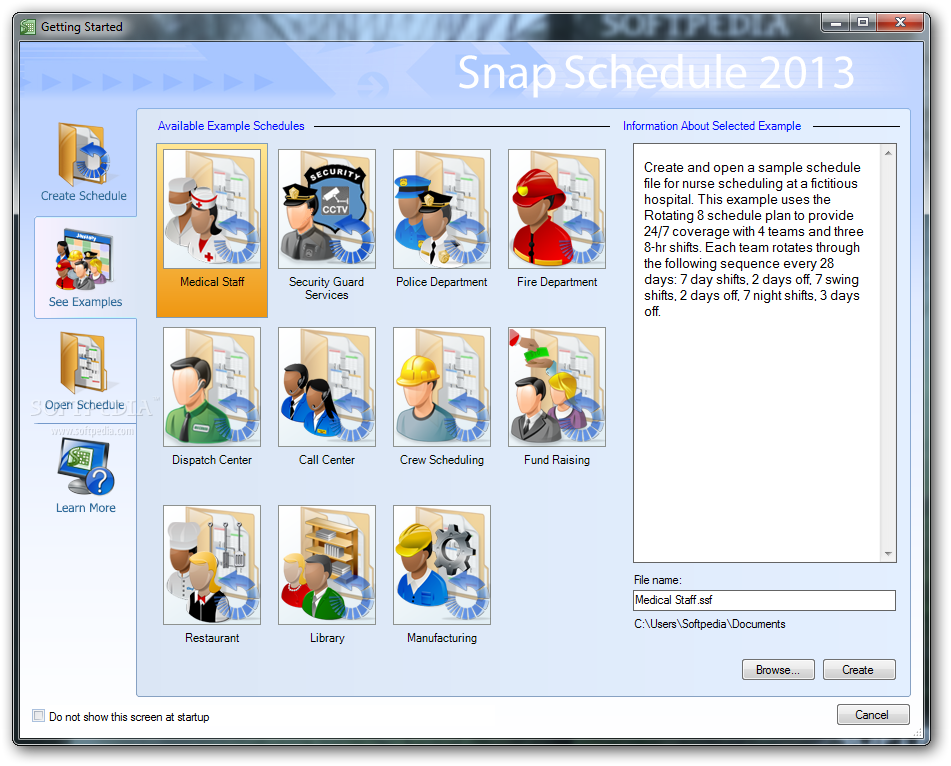Click the C:\Users\Softpedia\Documents path text
Image resolution: width=951 pixels, height=766 pixels.
710,624
